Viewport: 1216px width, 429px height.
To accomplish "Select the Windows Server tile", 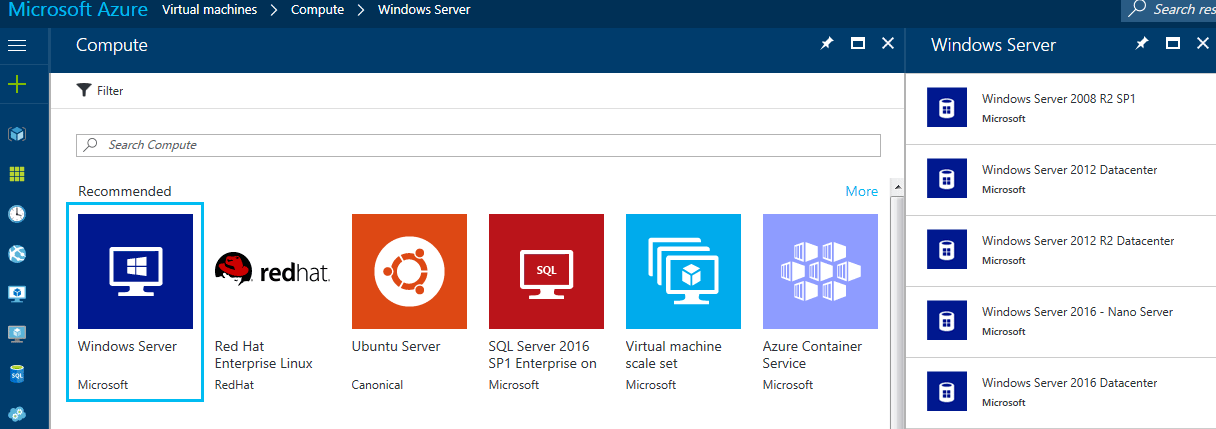I will (x=135, y=301).
